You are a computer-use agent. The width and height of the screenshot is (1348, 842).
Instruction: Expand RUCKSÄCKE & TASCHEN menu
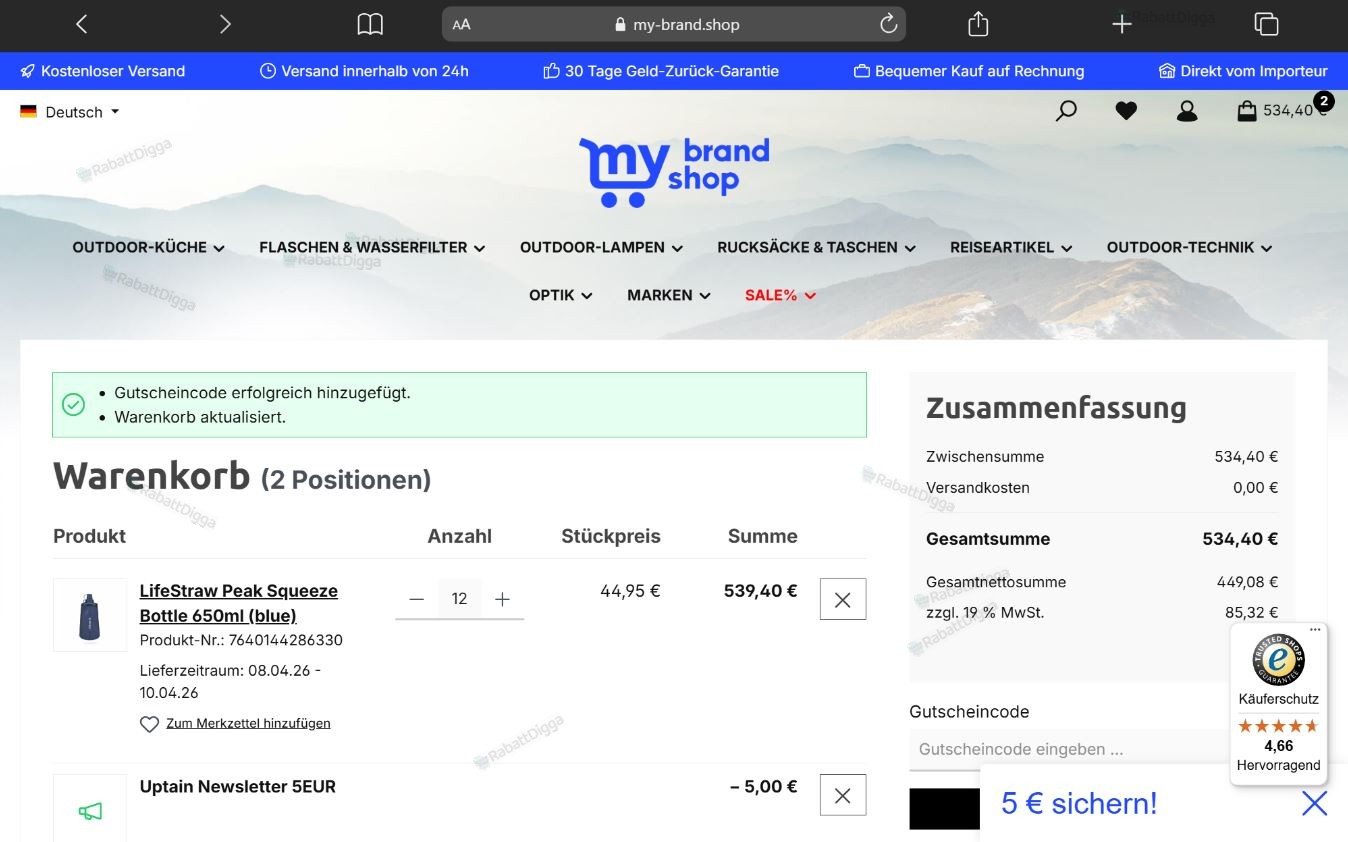coord(816,247)
